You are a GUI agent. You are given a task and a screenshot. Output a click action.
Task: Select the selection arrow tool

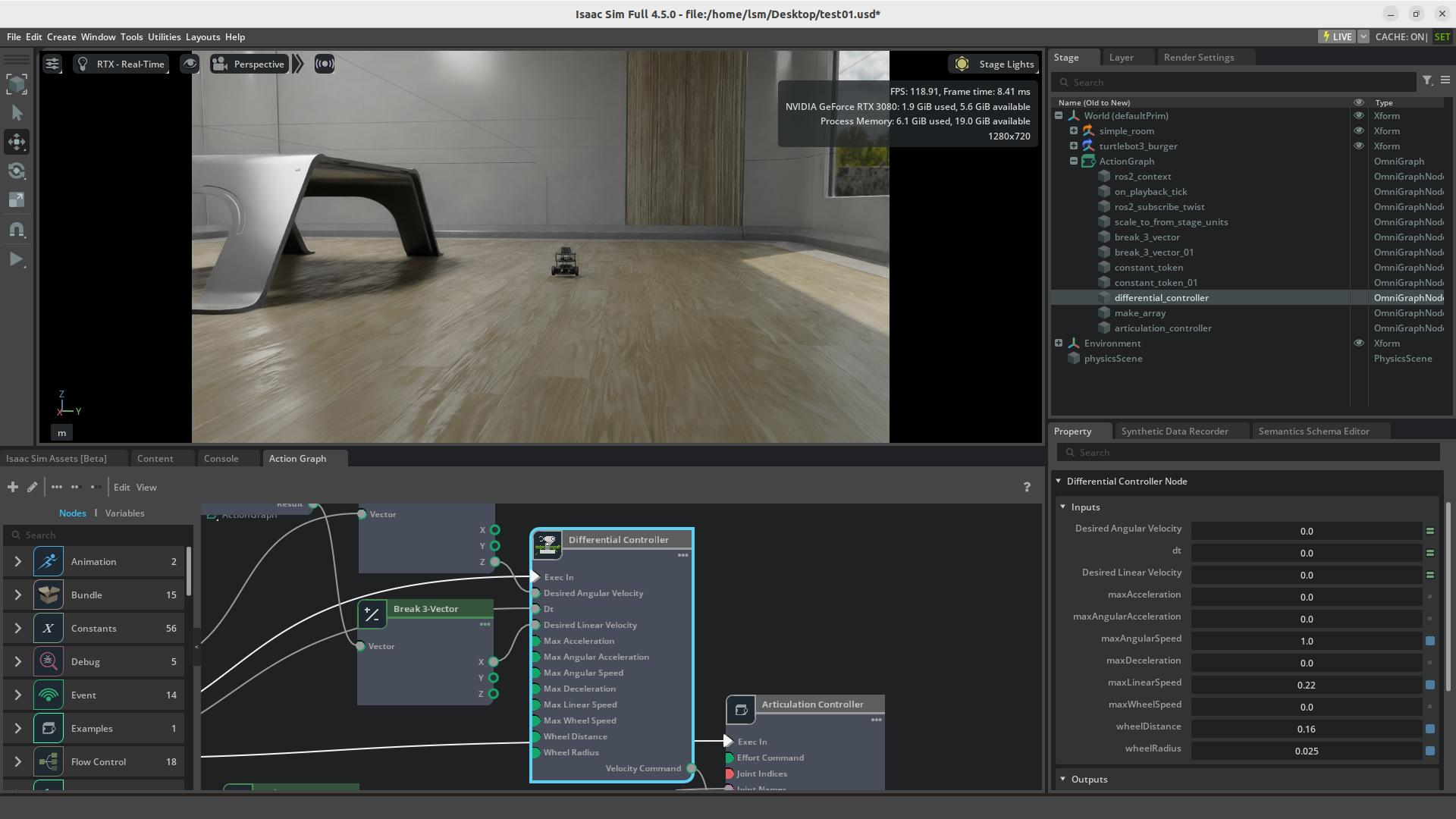(x=17, y=113)
